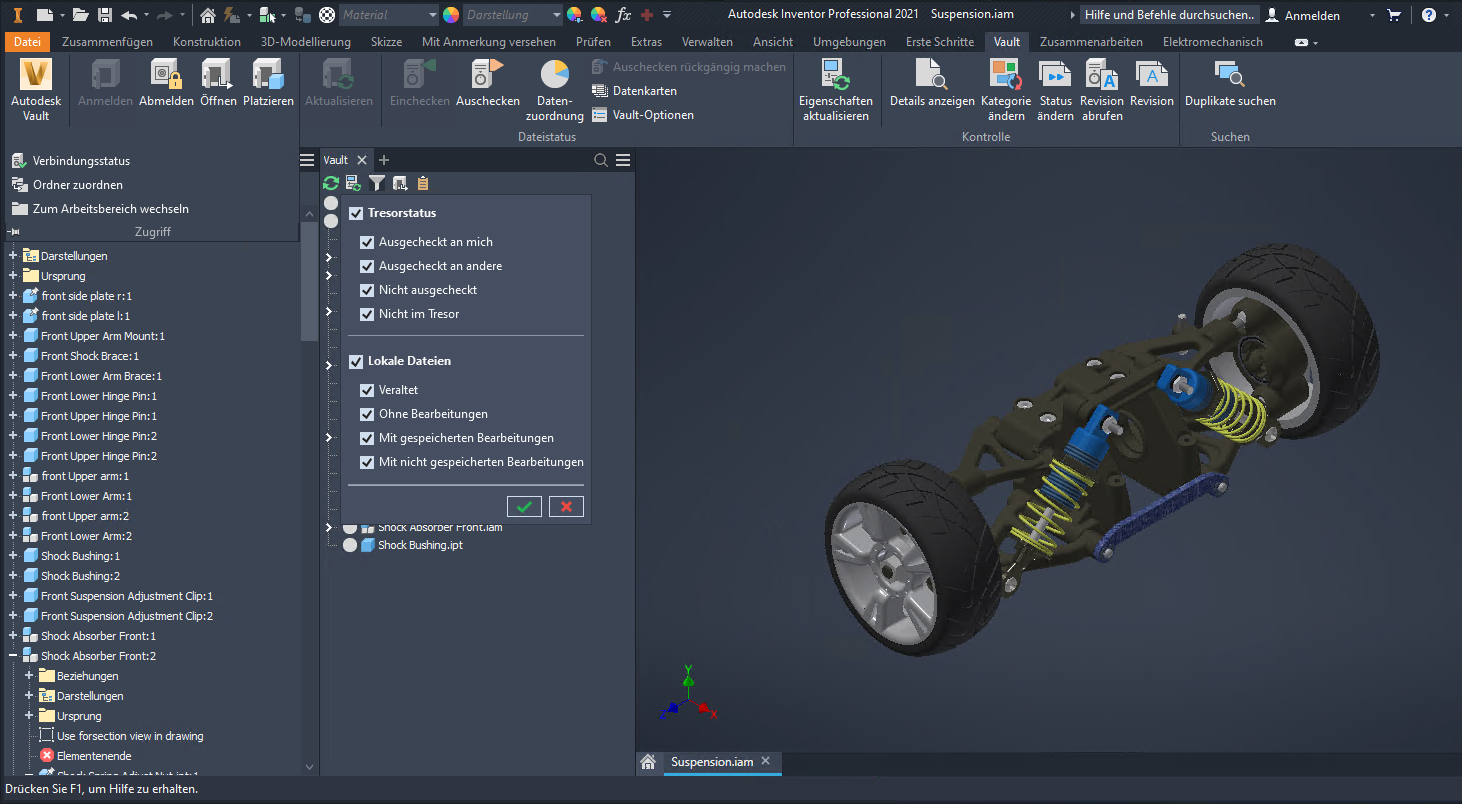The image size is (1462, 804).
Task: Toggle the Nicht ausgecheckt checkbox
Action: click(367, 290)
